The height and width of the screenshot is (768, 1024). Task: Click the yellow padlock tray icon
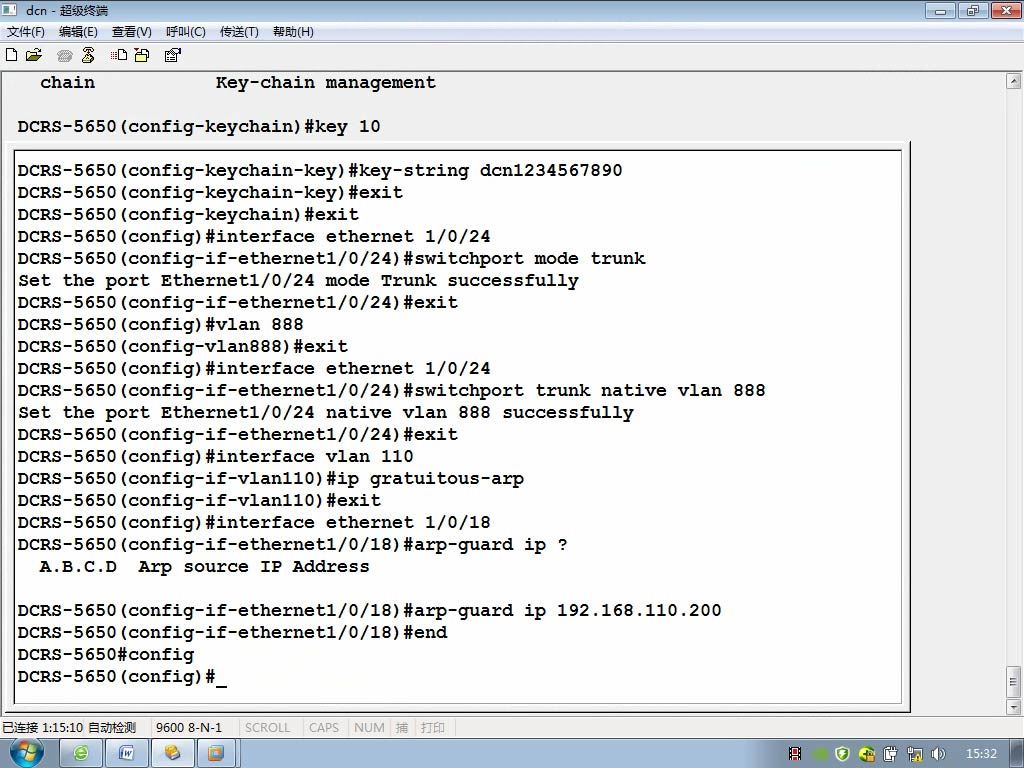coord(867,754)
